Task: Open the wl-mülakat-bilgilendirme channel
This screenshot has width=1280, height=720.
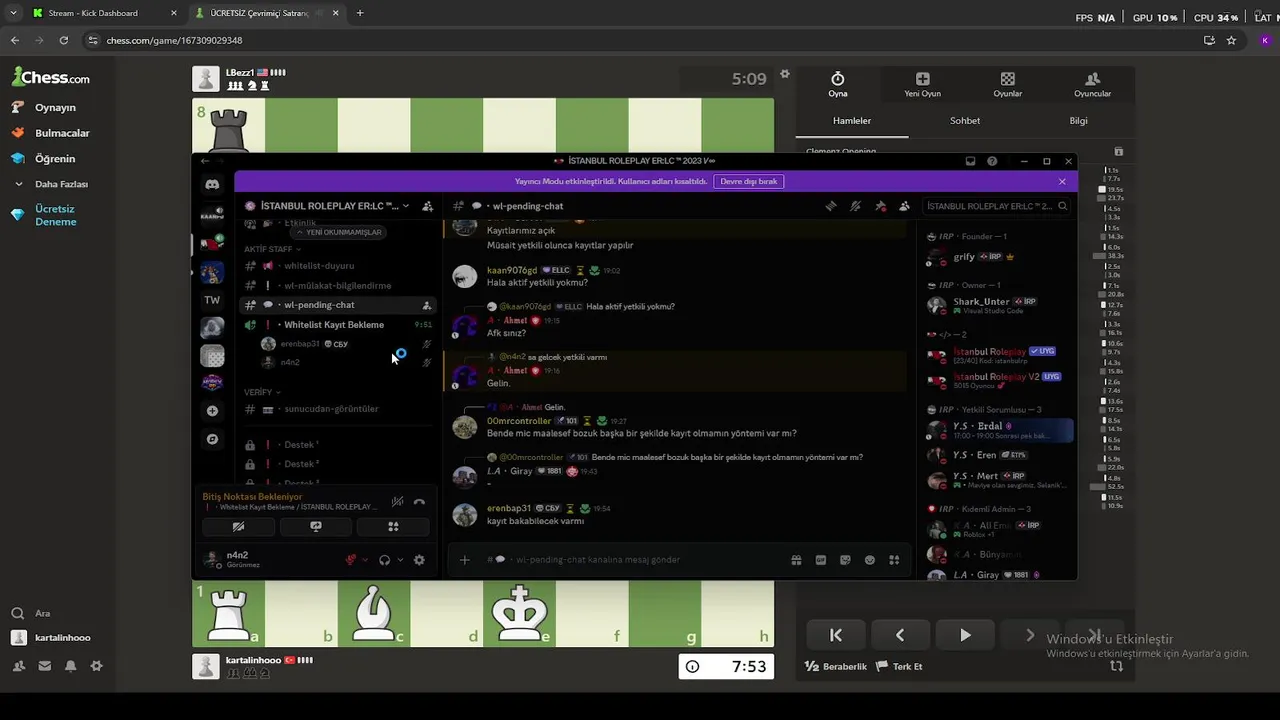Action: 338,285
